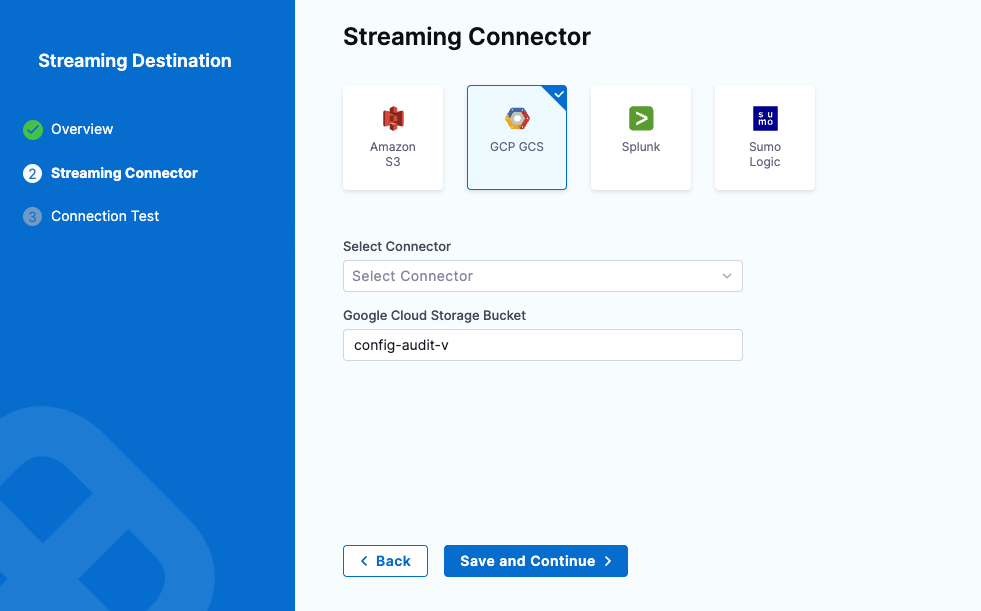Click the GCP GCS hexagon icon
Screen dimensions: 981x611
[517, 119]
